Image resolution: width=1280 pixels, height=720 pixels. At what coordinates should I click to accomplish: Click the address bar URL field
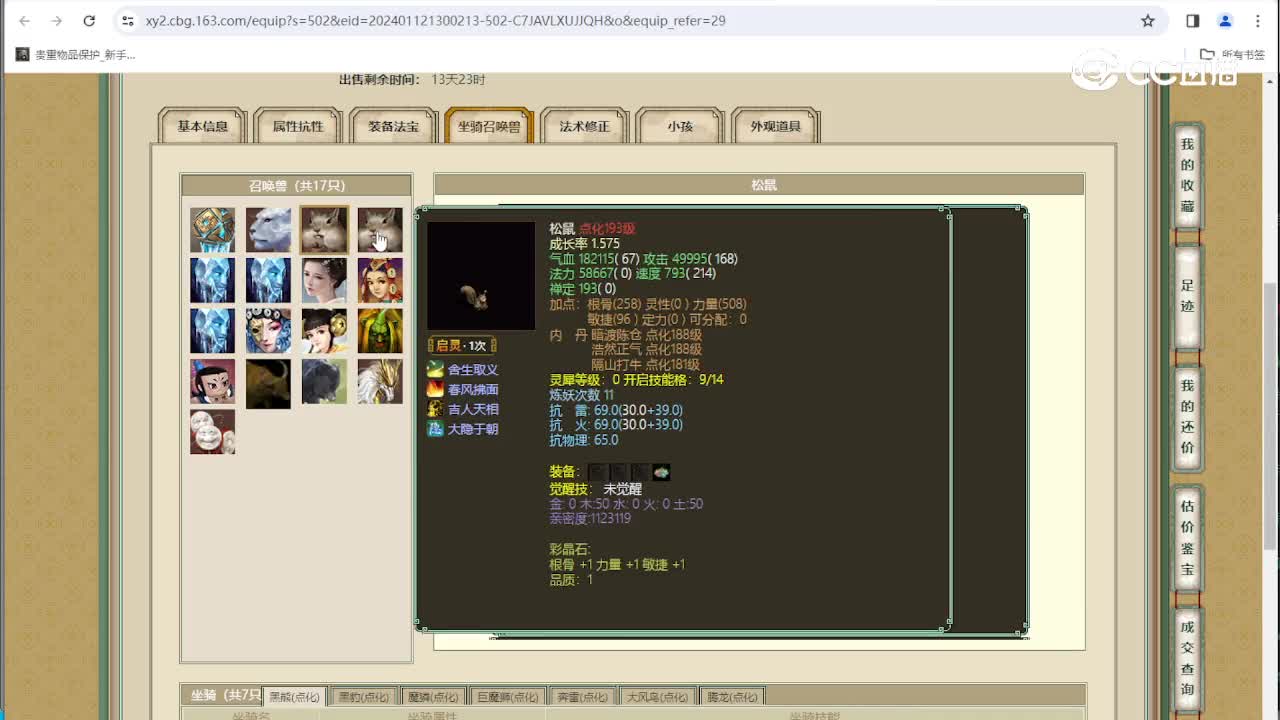pos(640,20)
